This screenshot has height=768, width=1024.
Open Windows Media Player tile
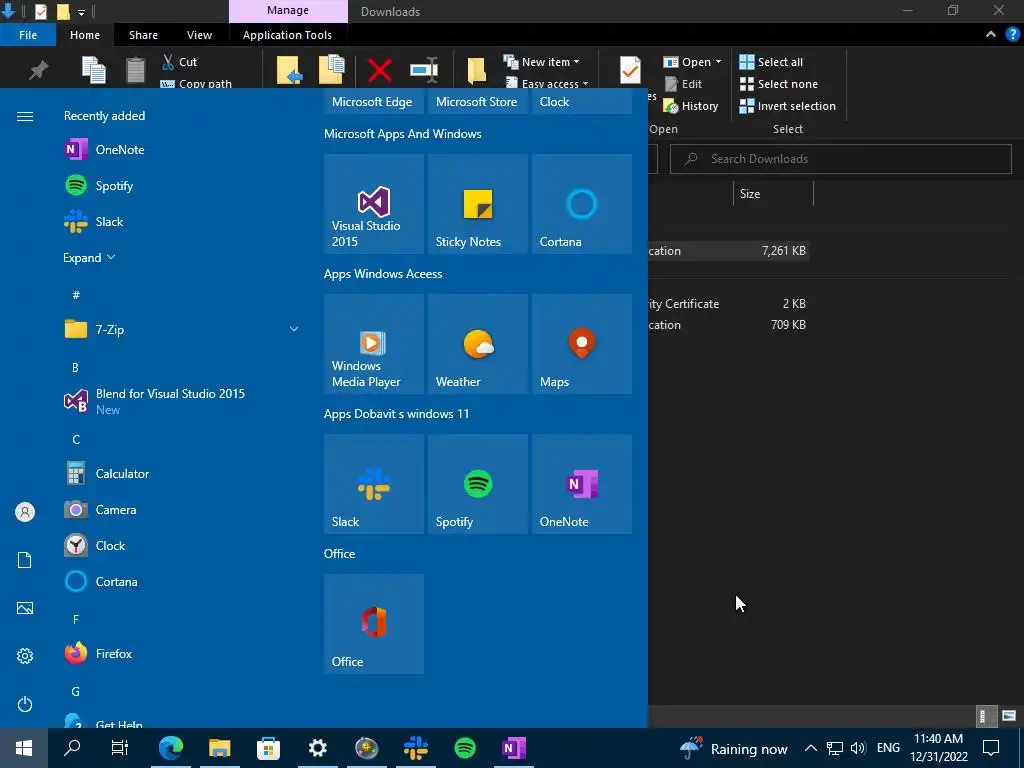[x=374, y=344]
